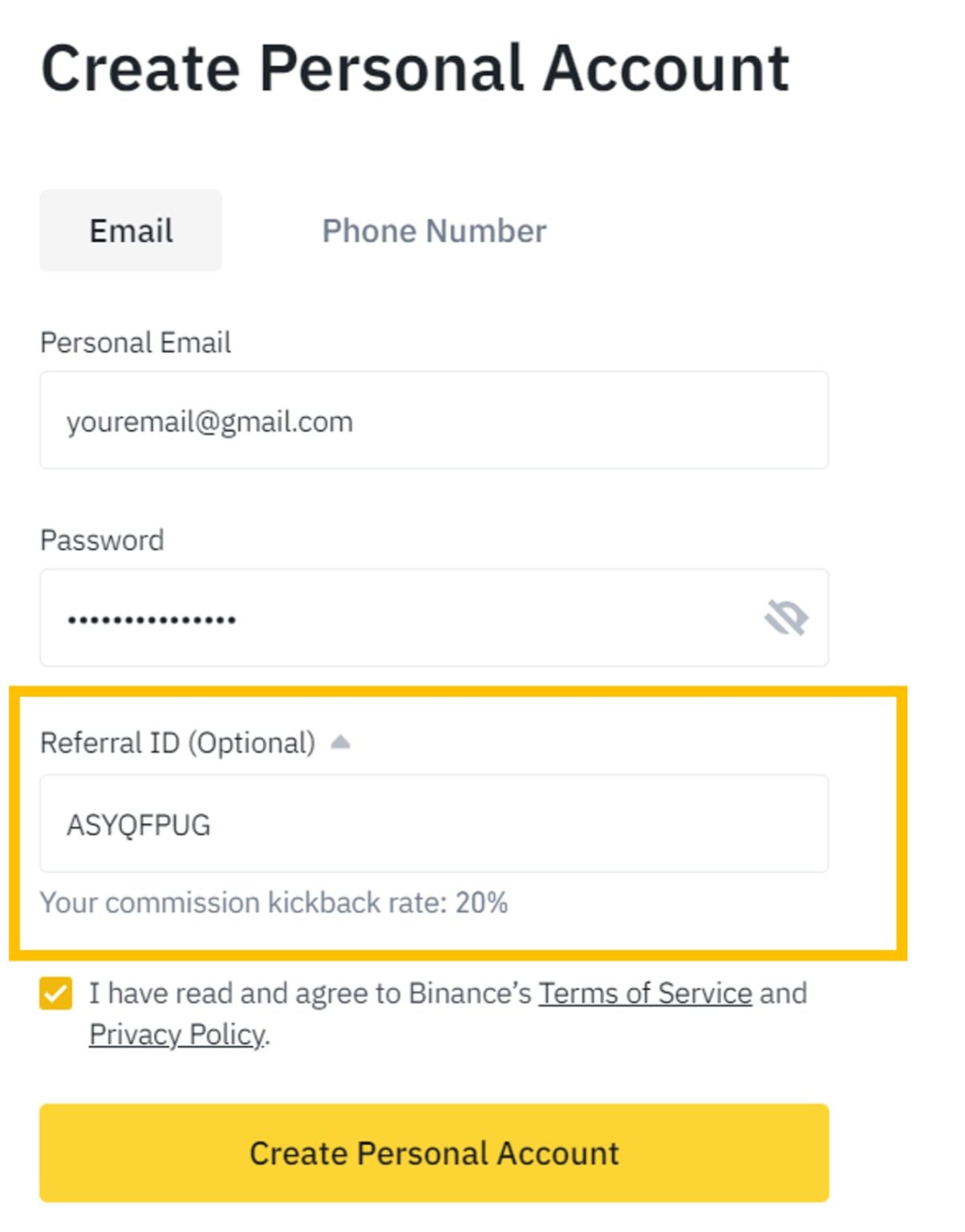Screen dimensions: 965x1232
Task: Uncheck the Terms of Service agreement checkbox
Action: tap(55, 994)
